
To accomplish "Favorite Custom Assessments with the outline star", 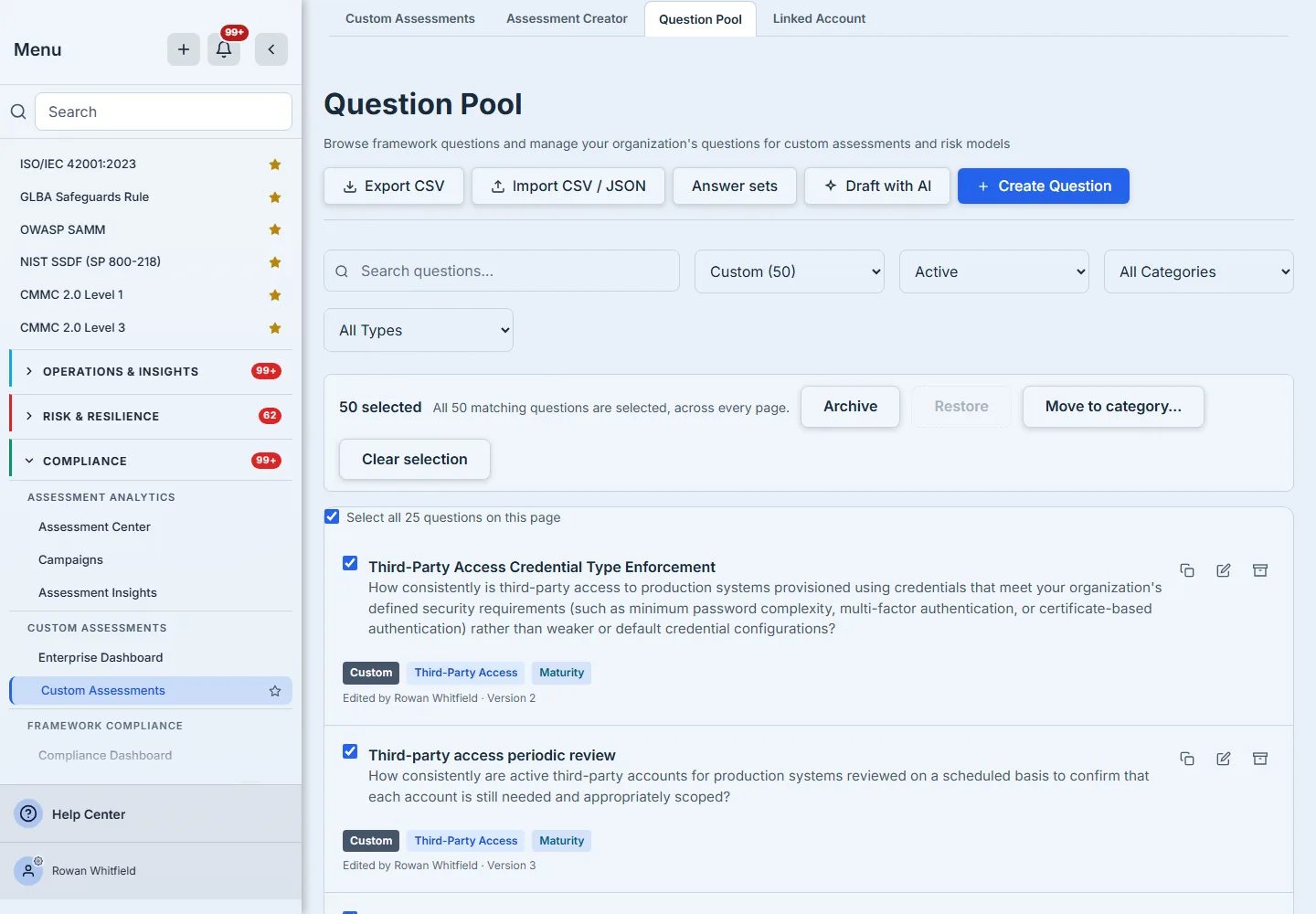I will point(275,691).
